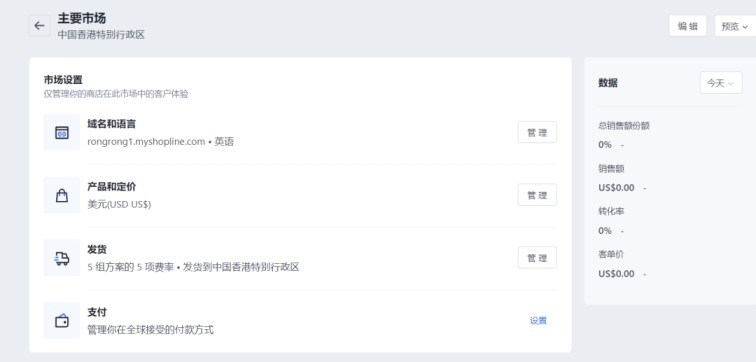Click 管理 for 发货
This screenshot has height=362, width=756.
pos(537,257)
